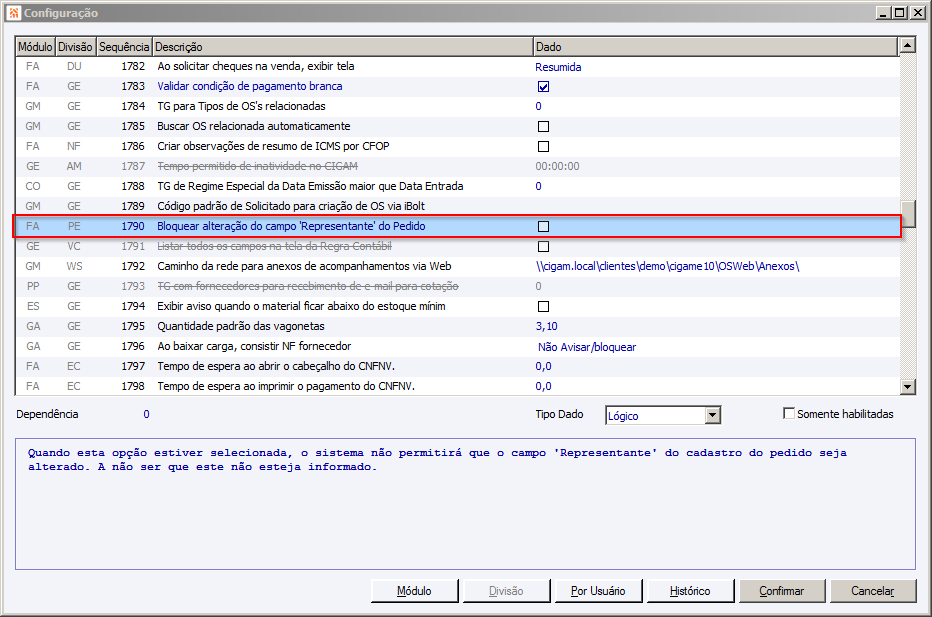Select 'Tempo de espera ao imprimir o pagamento' row
The height and width of the screenshot is (617, 932).
pyautogui.click(x=457, y=386)
